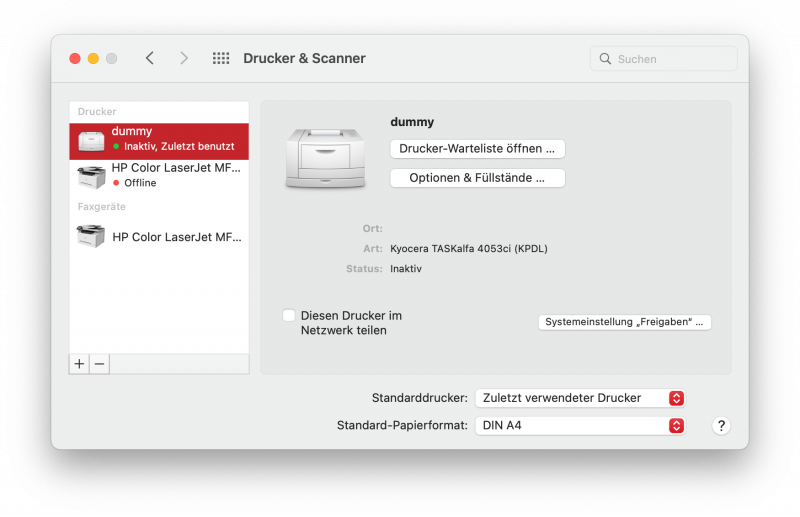Click the 'Standarddrucker:' label
This screenshot has width=800, height=517.
[x=419, y=398]
